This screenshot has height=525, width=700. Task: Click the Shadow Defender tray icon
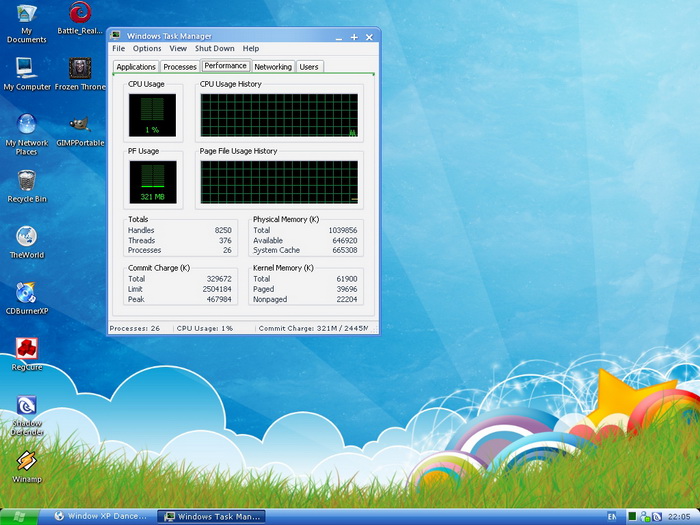[x=657, y=517]
